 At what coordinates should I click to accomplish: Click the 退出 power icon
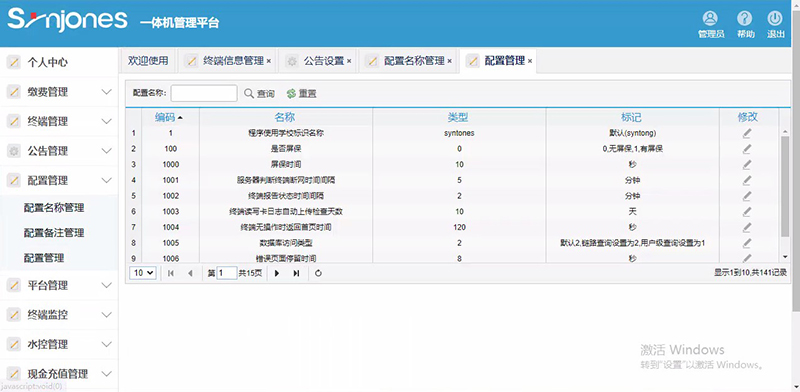pos(775,18)
